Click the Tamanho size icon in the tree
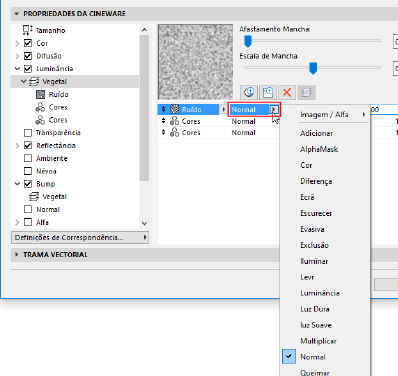The height and width of the screenshot is (376, 398). 28,30
